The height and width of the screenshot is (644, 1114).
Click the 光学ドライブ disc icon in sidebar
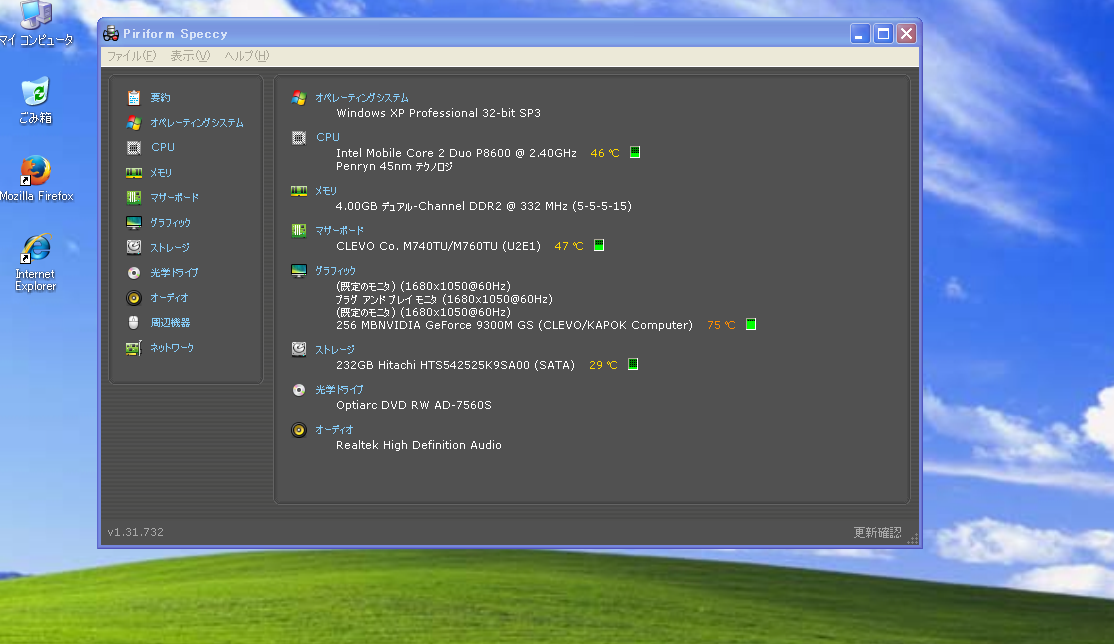point(134,273)
